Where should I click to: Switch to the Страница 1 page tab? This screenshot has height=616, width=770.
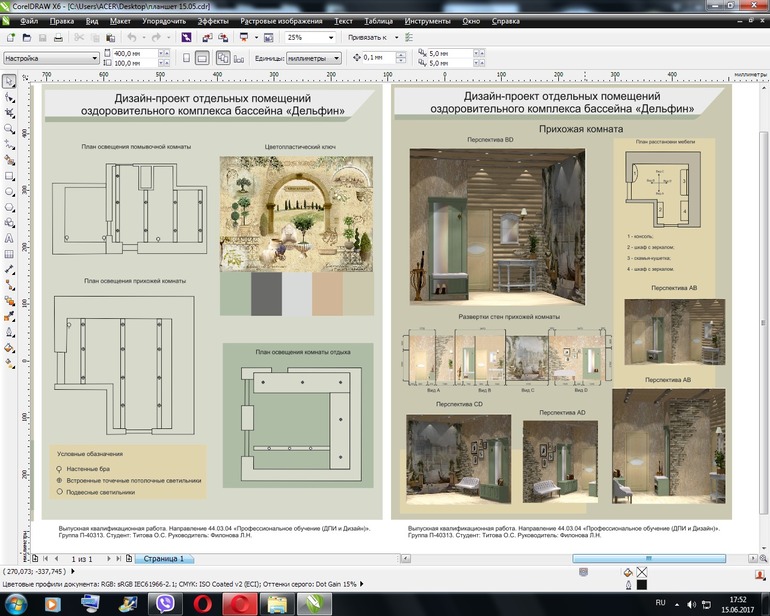(164, 559)
